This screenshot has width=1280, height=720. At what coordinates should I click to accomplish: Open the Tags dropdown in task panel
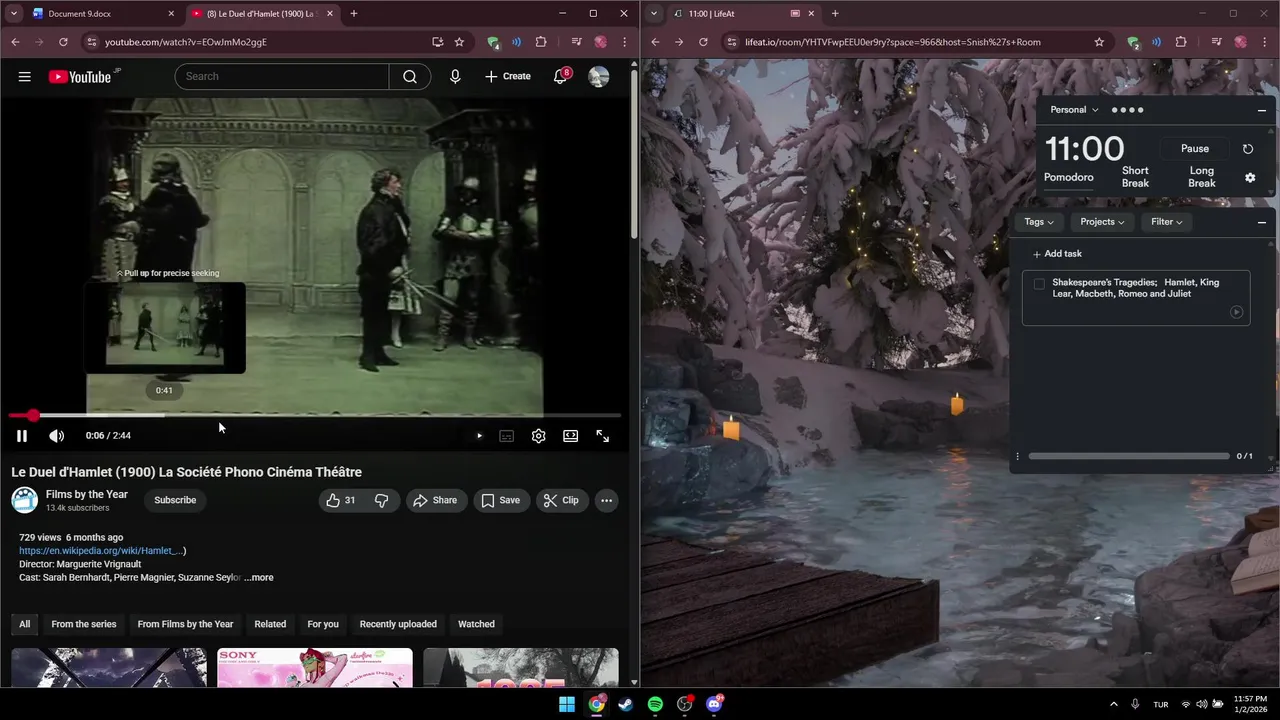pos(1039,222)
